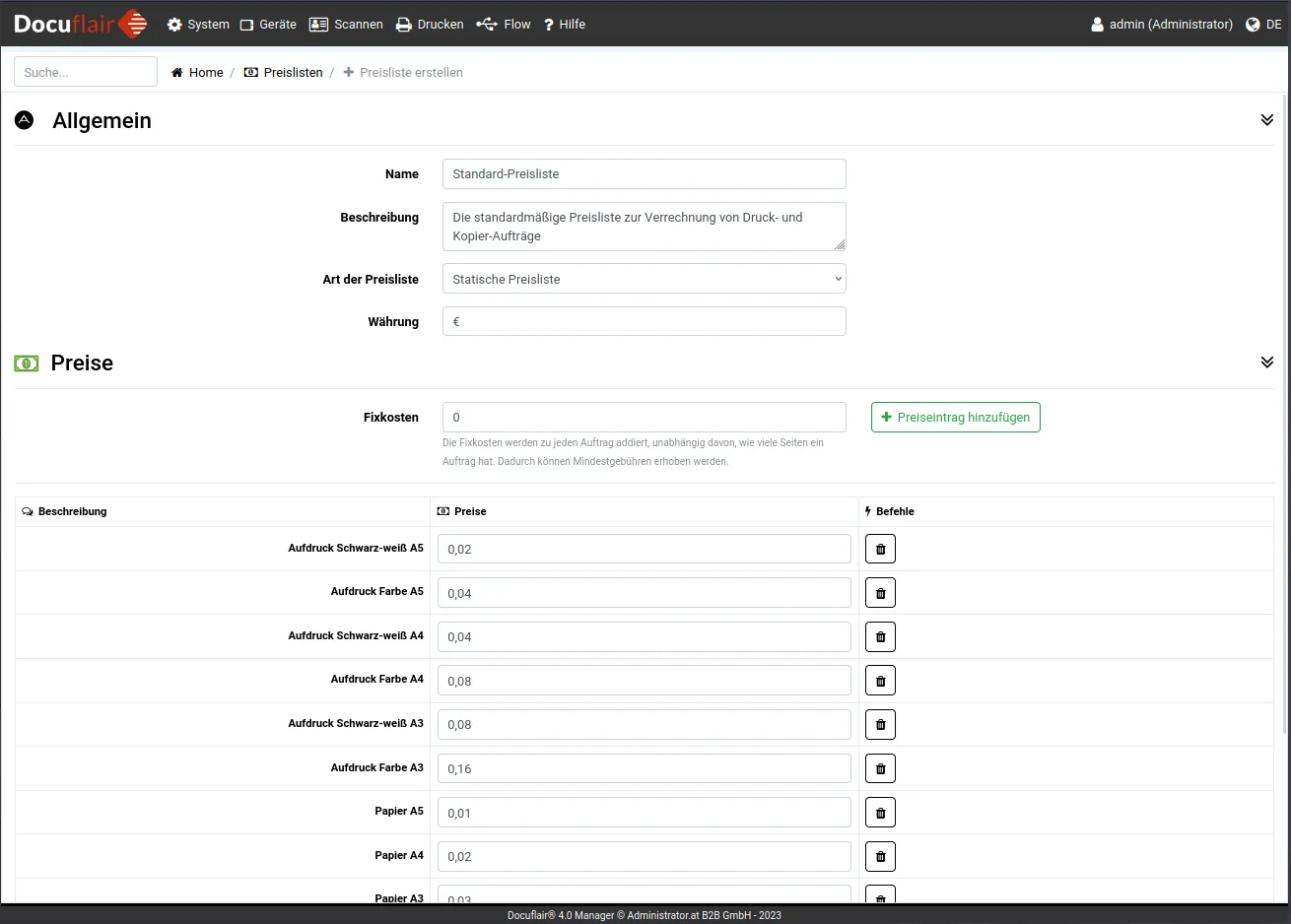1291x924 pixels.
Task: Open the Scannen menu
Action: tap(346, 24)
